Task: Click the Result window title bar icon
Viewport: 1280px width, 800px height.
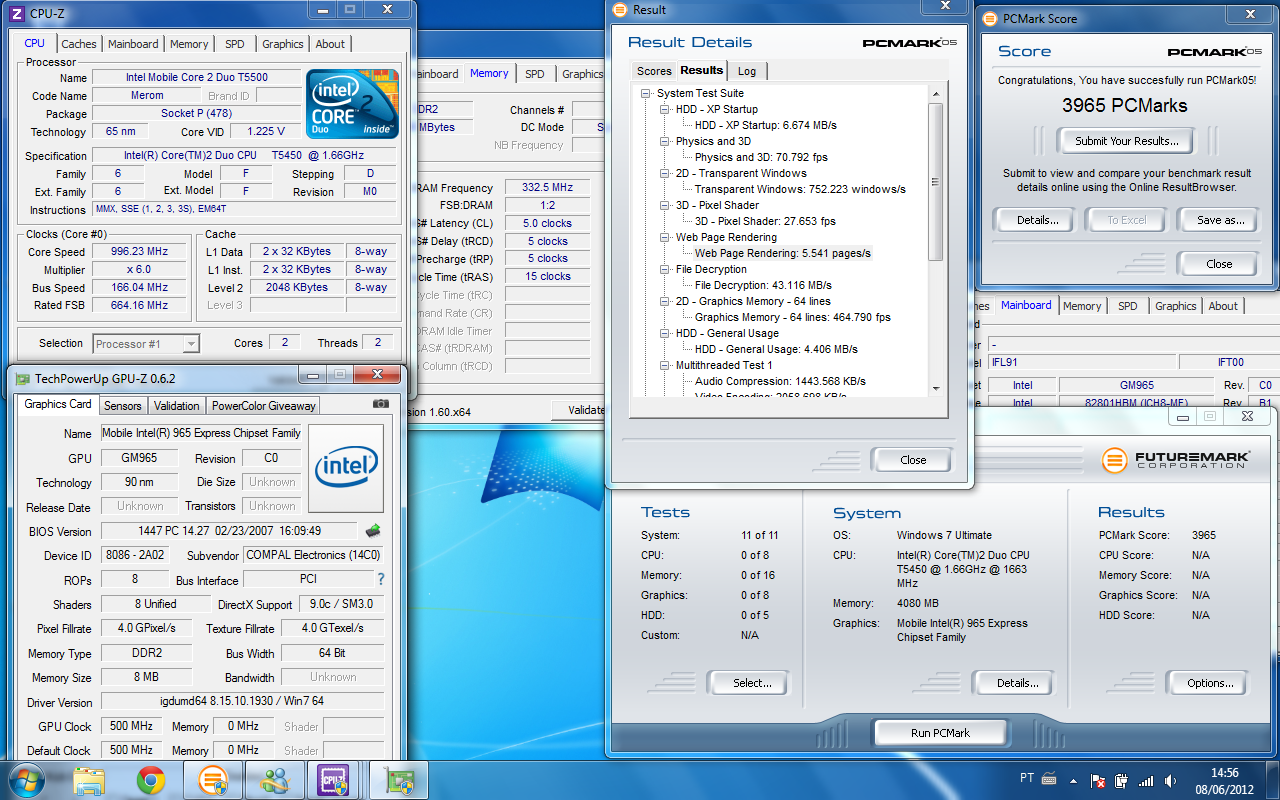Action: click(620, 10)
